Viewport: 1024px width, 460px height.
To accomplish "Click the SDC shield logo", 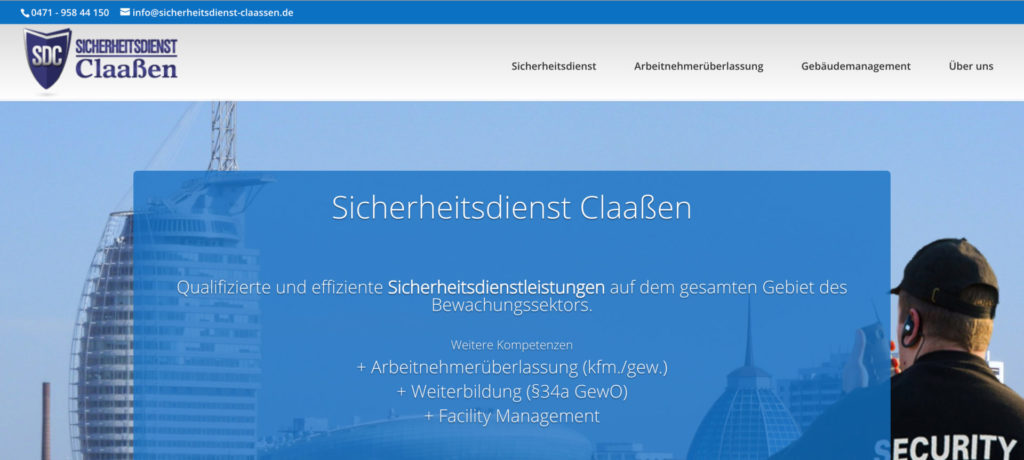I will [x=48, y=58].
